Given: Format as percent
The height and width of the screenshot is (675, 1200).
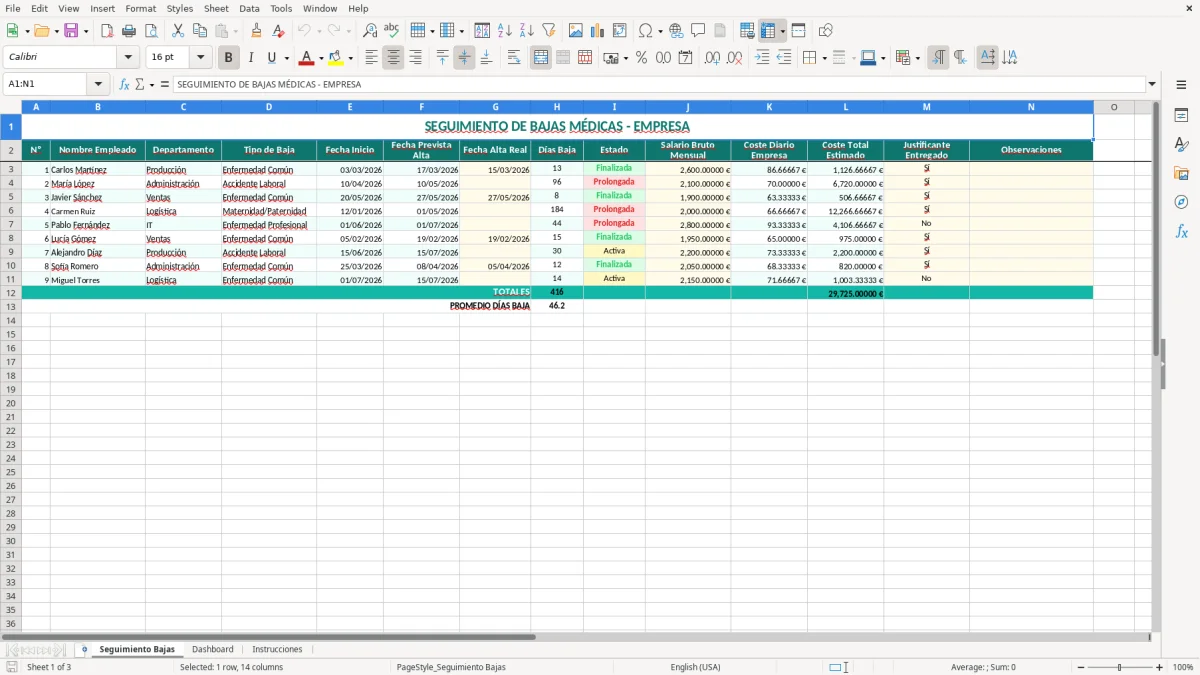Looking at the screenshot, I should coord(641,58).
